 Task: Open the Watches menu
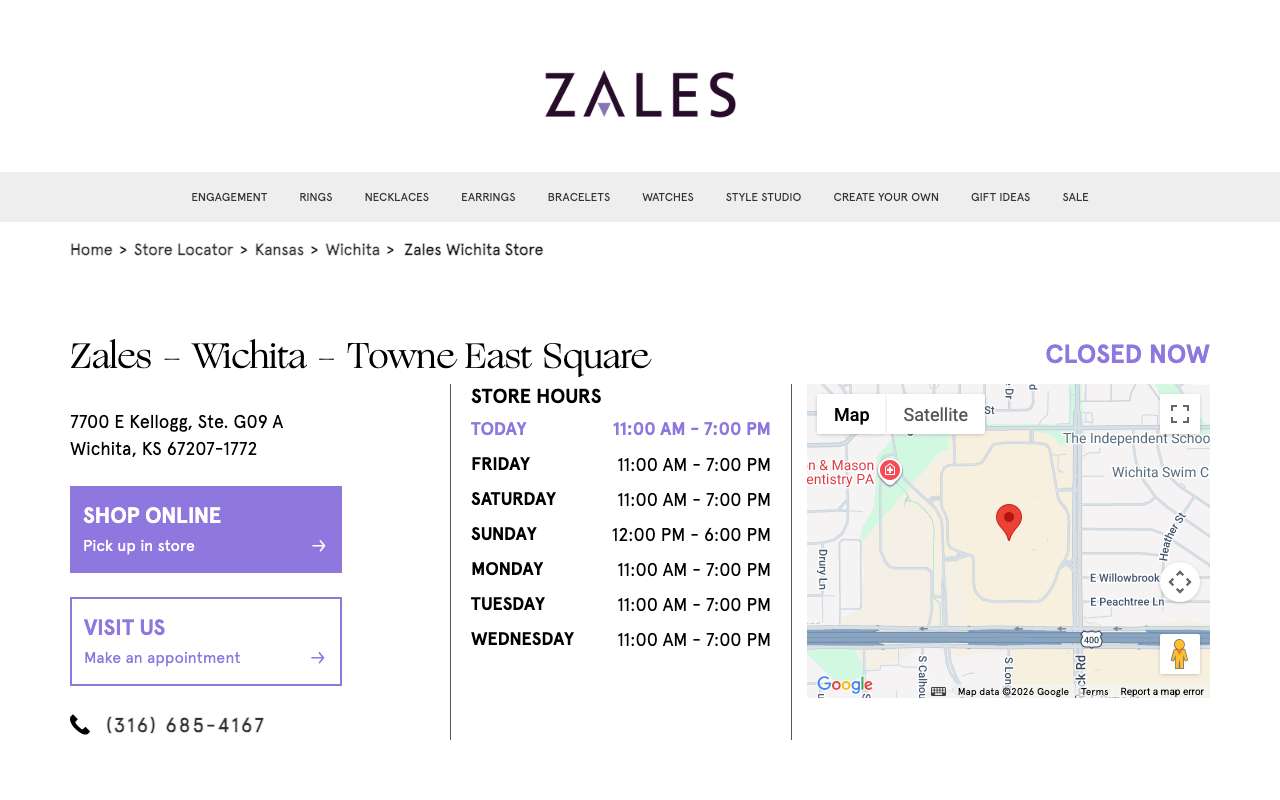click(668, 197)
